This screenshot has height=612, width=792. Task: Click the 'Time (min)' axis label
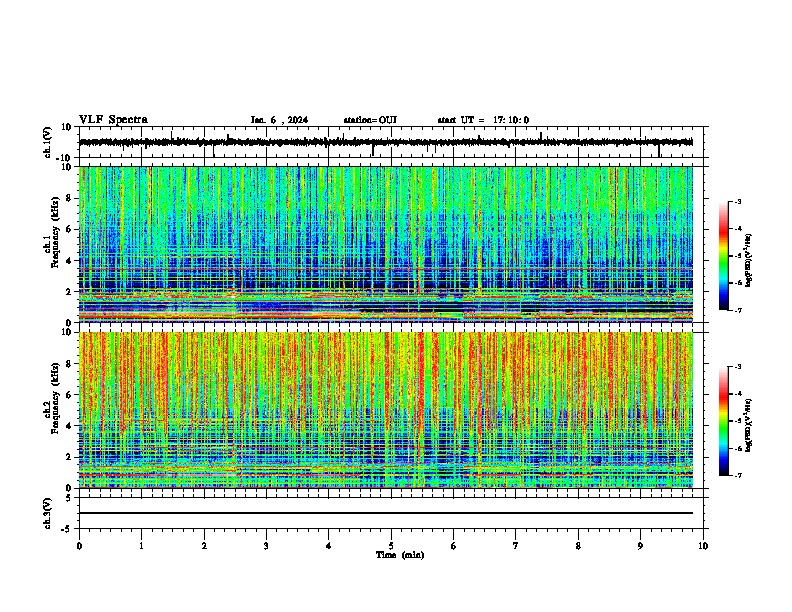400,555
